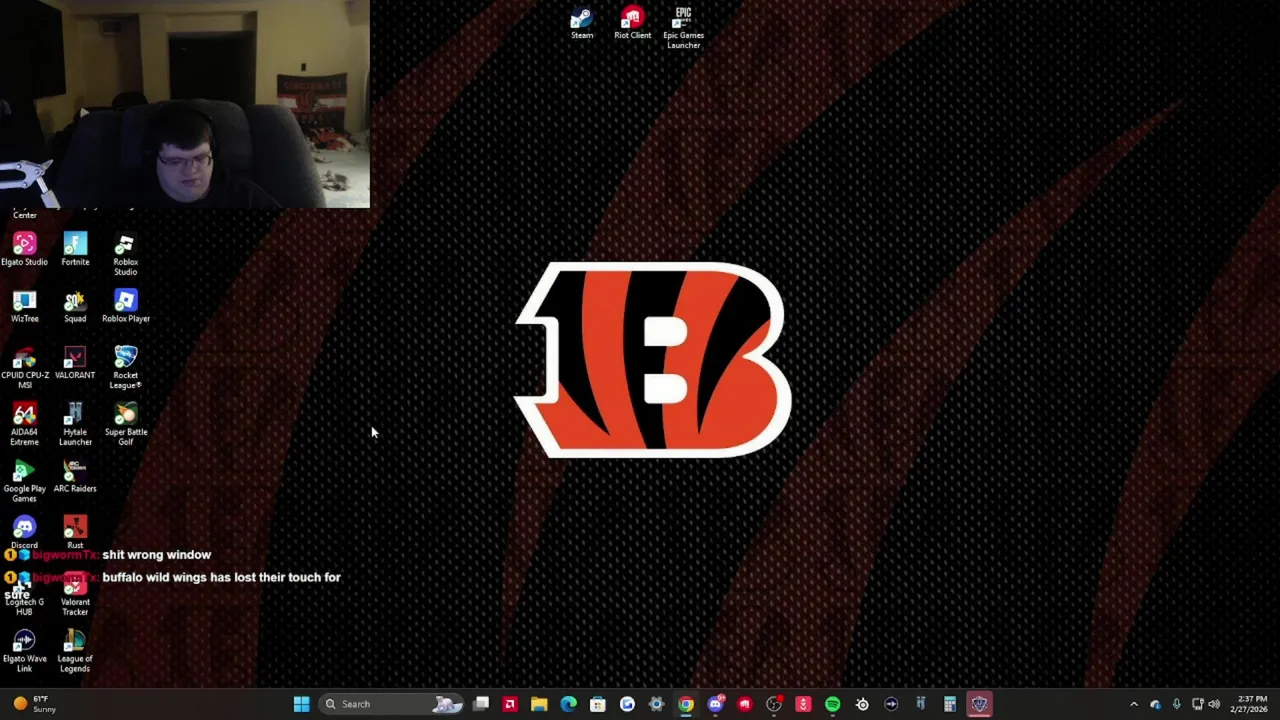Screen dimensions: 1280x720
Task: Select the ARC Raiders desktop icon
Action: 75,477
